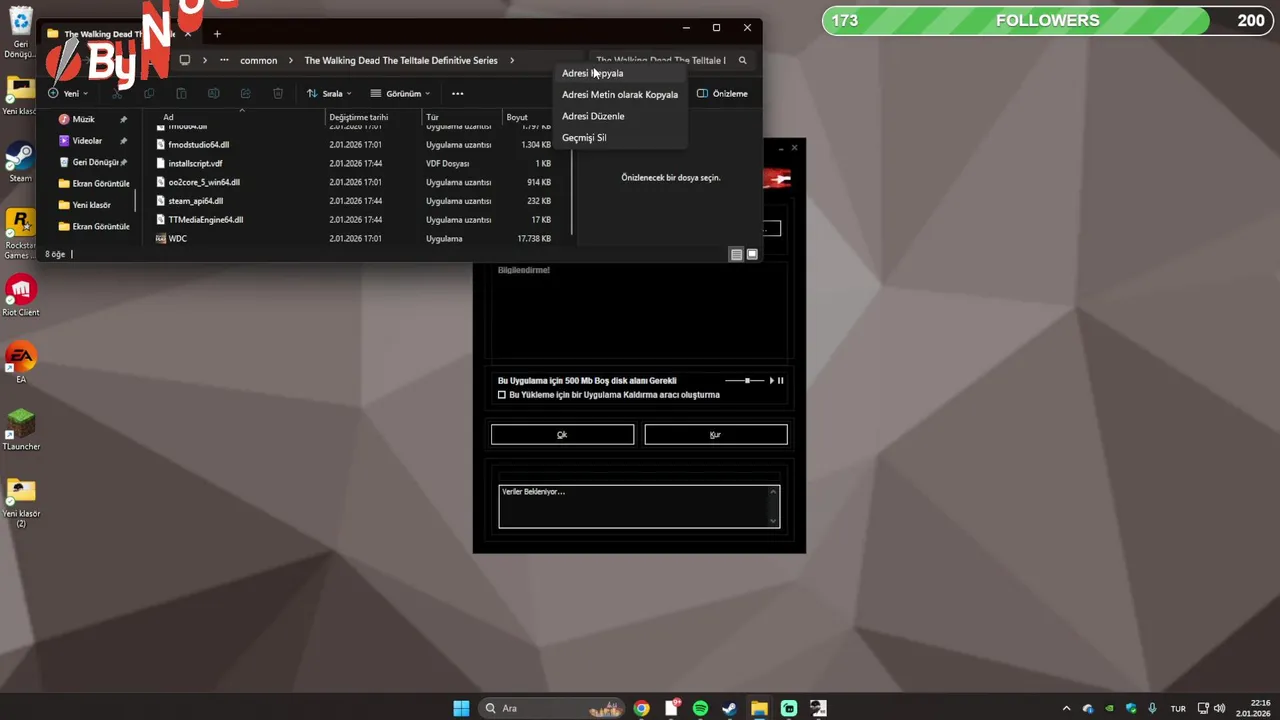
Task: Switch to large icons view in Explorer status bar
Action: tap(752, 254)
